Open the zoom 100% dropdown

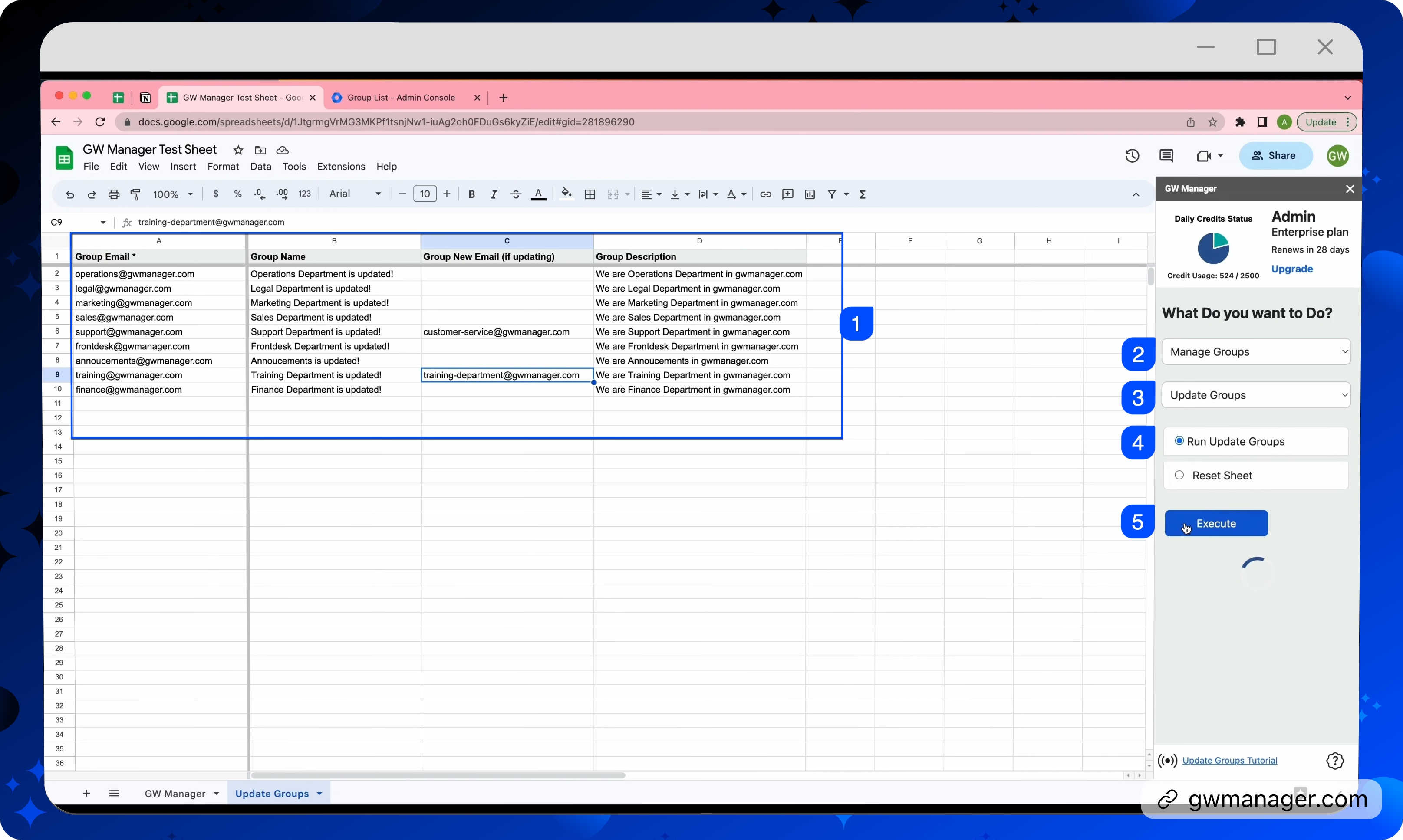point(173,194)
